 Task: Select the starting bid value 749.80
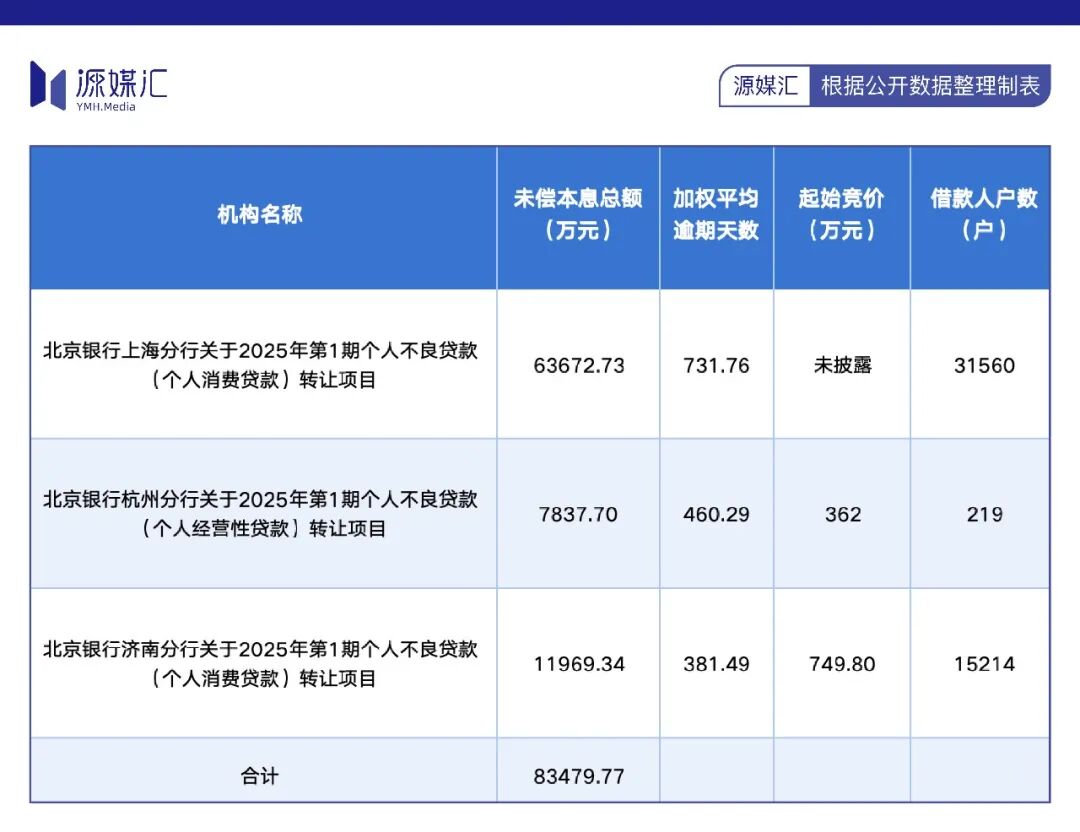(841, 663)
